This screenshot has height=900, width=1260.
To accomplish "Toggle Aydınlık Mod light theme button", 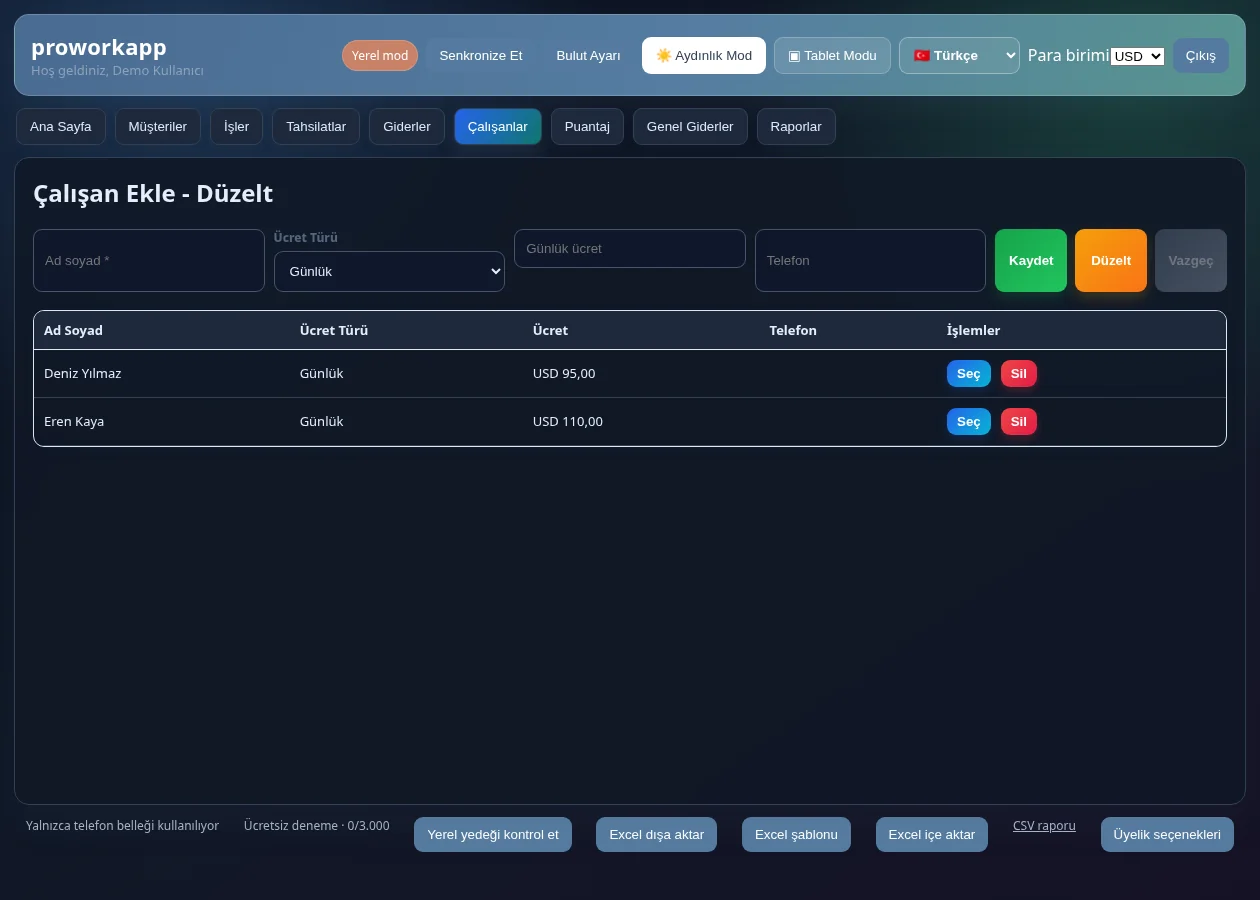I will (x=704, y=56).
